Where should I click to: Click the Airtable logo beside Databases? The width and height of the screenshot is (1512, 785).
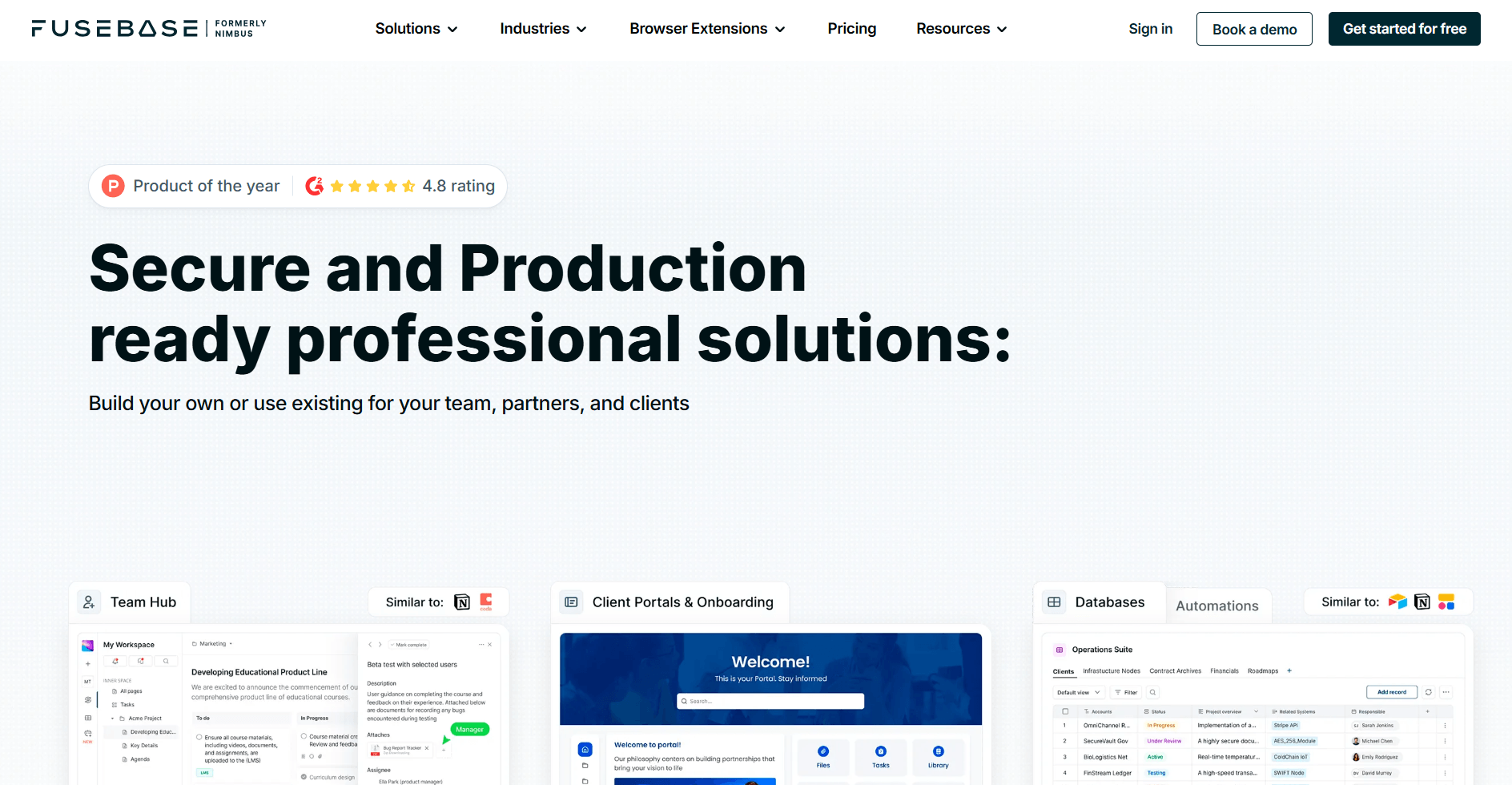coord(1397,602)
